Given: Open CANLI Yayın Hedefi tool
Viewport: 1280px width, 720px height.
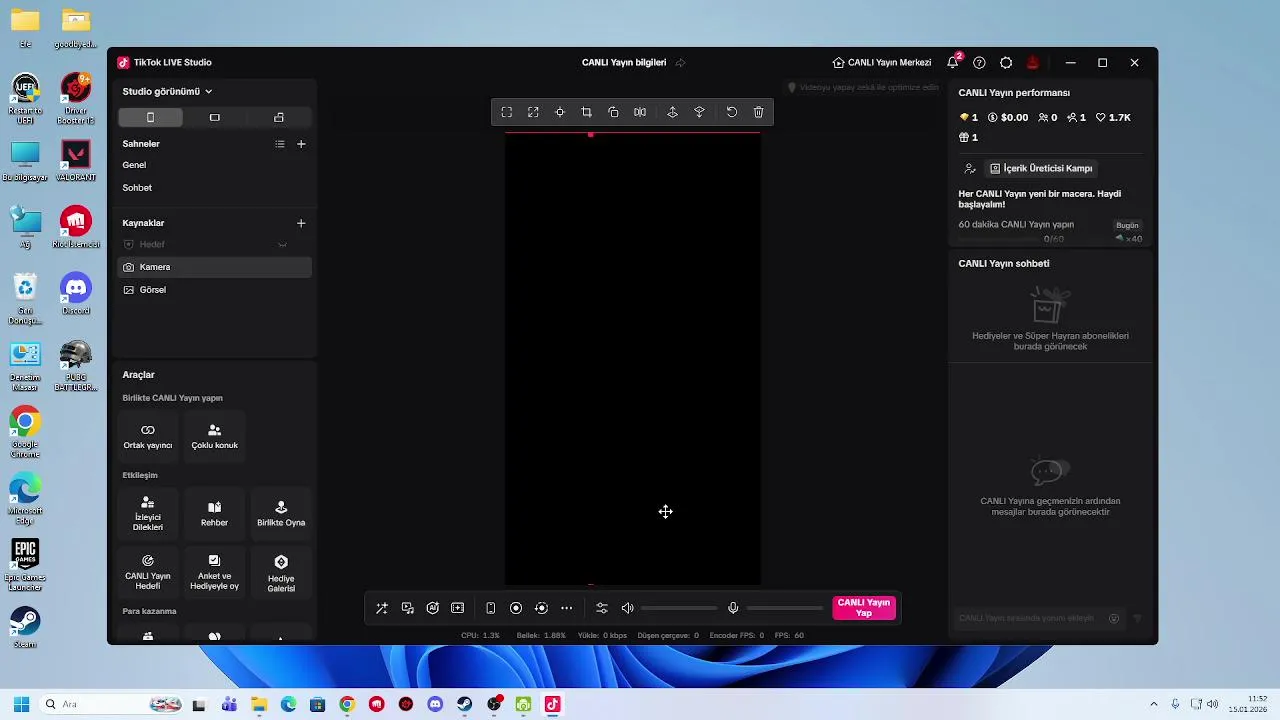Looking at the screenshot, I should pos(148,572).
